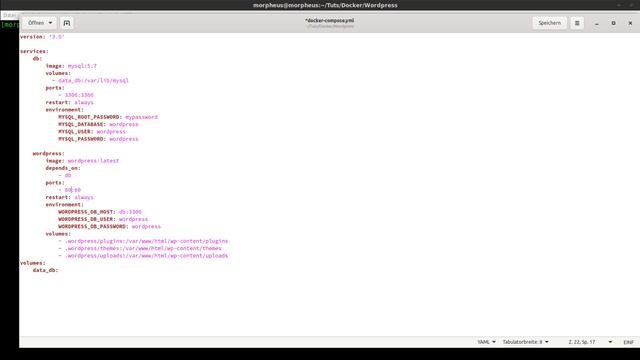Click the wp-content/plugins volume mapping line
This screenshot has width=640, height=360.
(143, 241)
